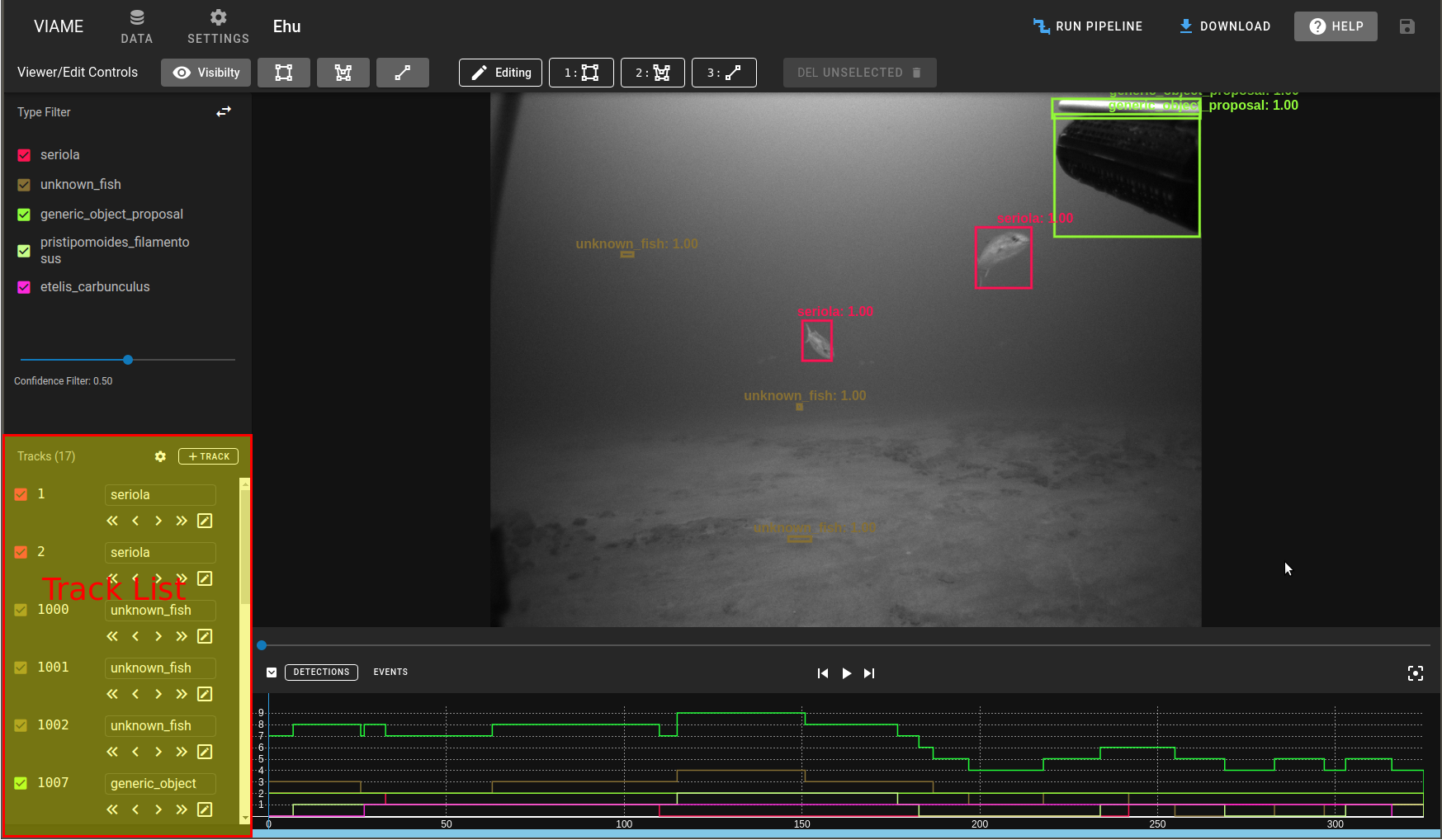The width and height of the screenshot is (1442, 840).
Task: Uncheck the unknown_fish type filter
Action: pos(24,185)
